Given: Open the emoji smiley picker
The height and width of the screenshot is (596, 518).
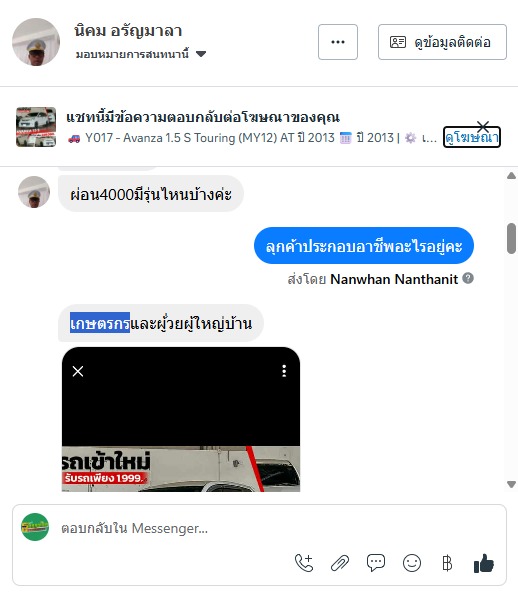Looking at the screenshot, I should (412, 563).
